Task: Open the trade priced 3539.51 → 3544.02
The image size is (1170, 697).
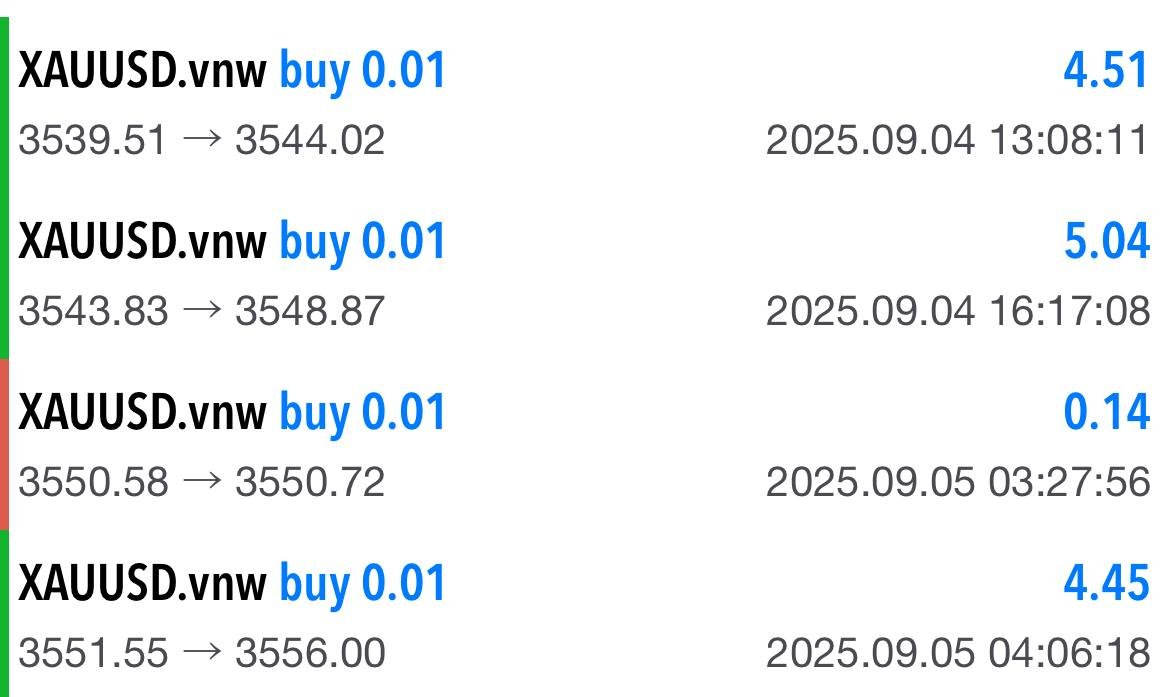Action: [x=201, y=140]
